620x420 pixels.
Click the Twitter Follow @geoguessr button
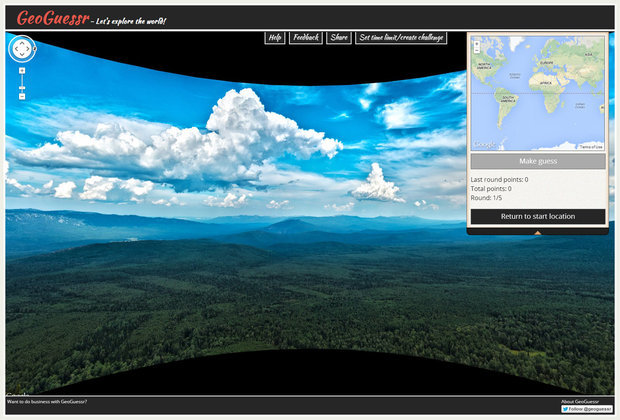click(587, 409)
